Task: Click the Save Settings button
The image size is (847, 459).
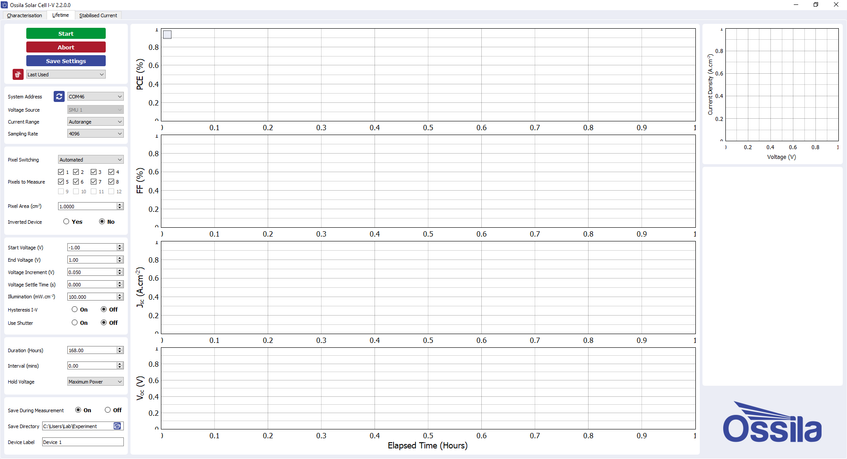Action: point(66,61)
